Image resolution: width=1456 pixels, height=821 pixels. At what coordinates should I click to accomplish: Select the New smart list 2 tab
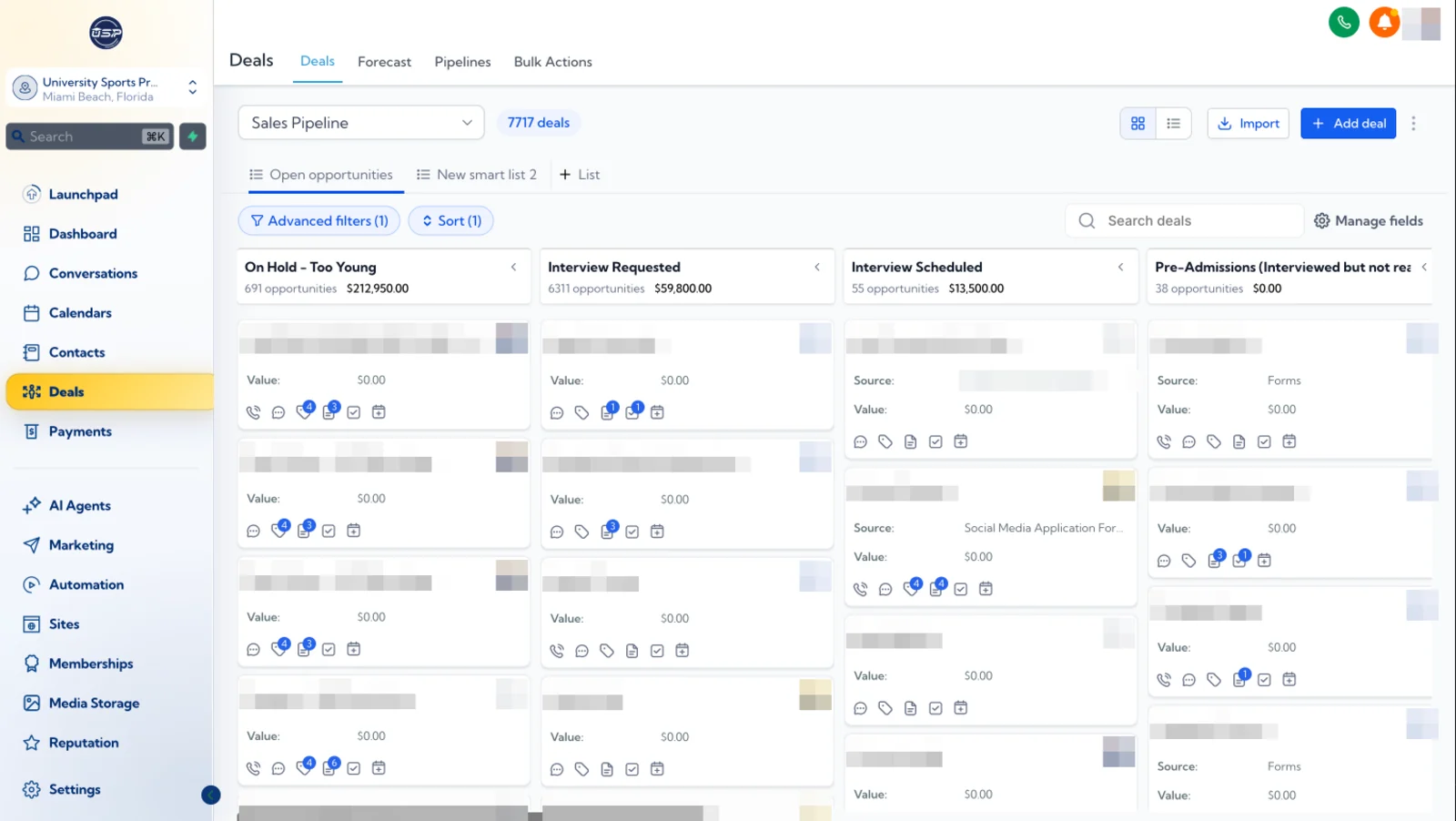point(477,175)
